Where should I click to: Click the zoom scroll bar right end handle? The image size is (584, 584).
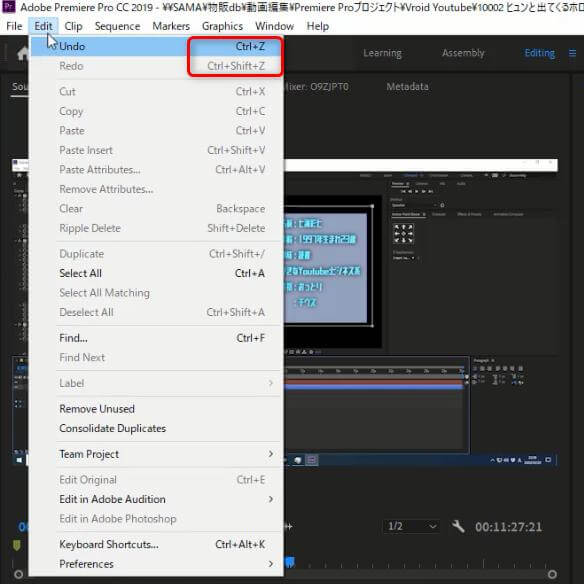pyautogui.click(x=552, y=574)
